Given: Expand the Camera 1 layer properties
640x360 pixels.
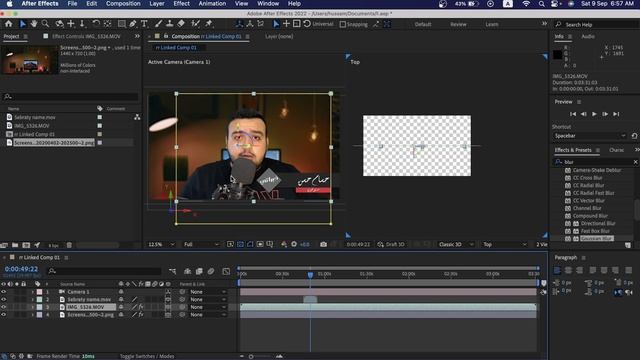Looking at the screenshot, I should coord(33,292).
